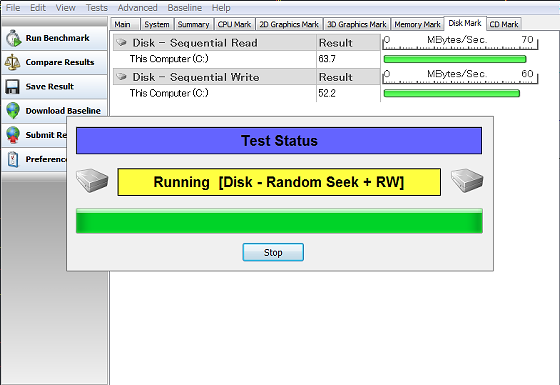Click the Test Status blue banner
This screenshot has width=560, height=385.
[x=279, y=141]
